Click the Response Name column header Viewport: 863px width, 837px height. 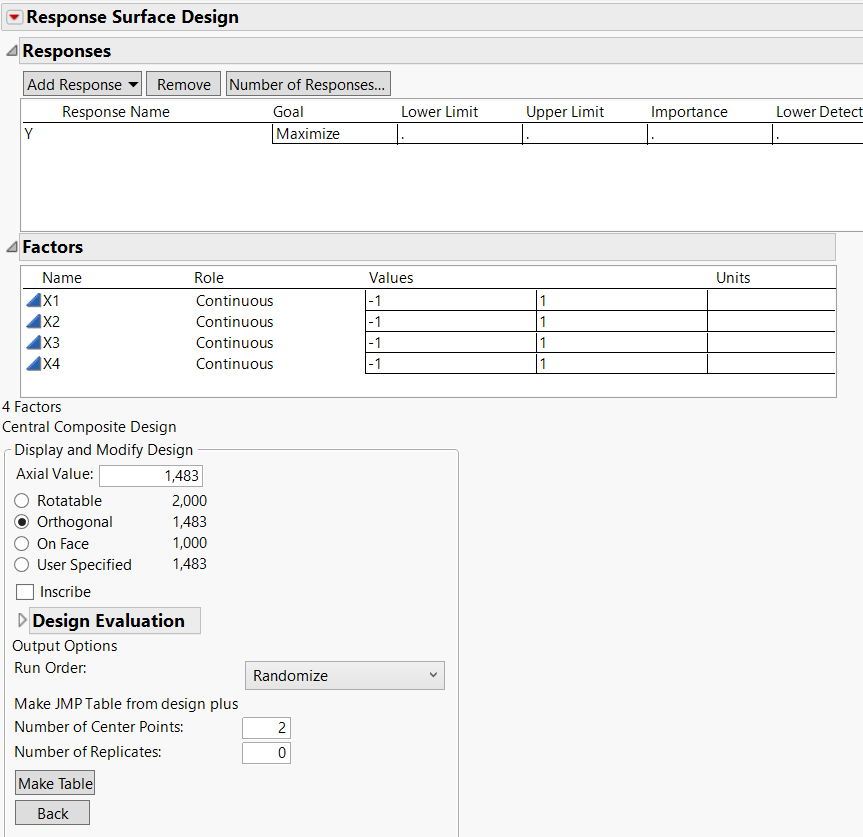(116, 112)
